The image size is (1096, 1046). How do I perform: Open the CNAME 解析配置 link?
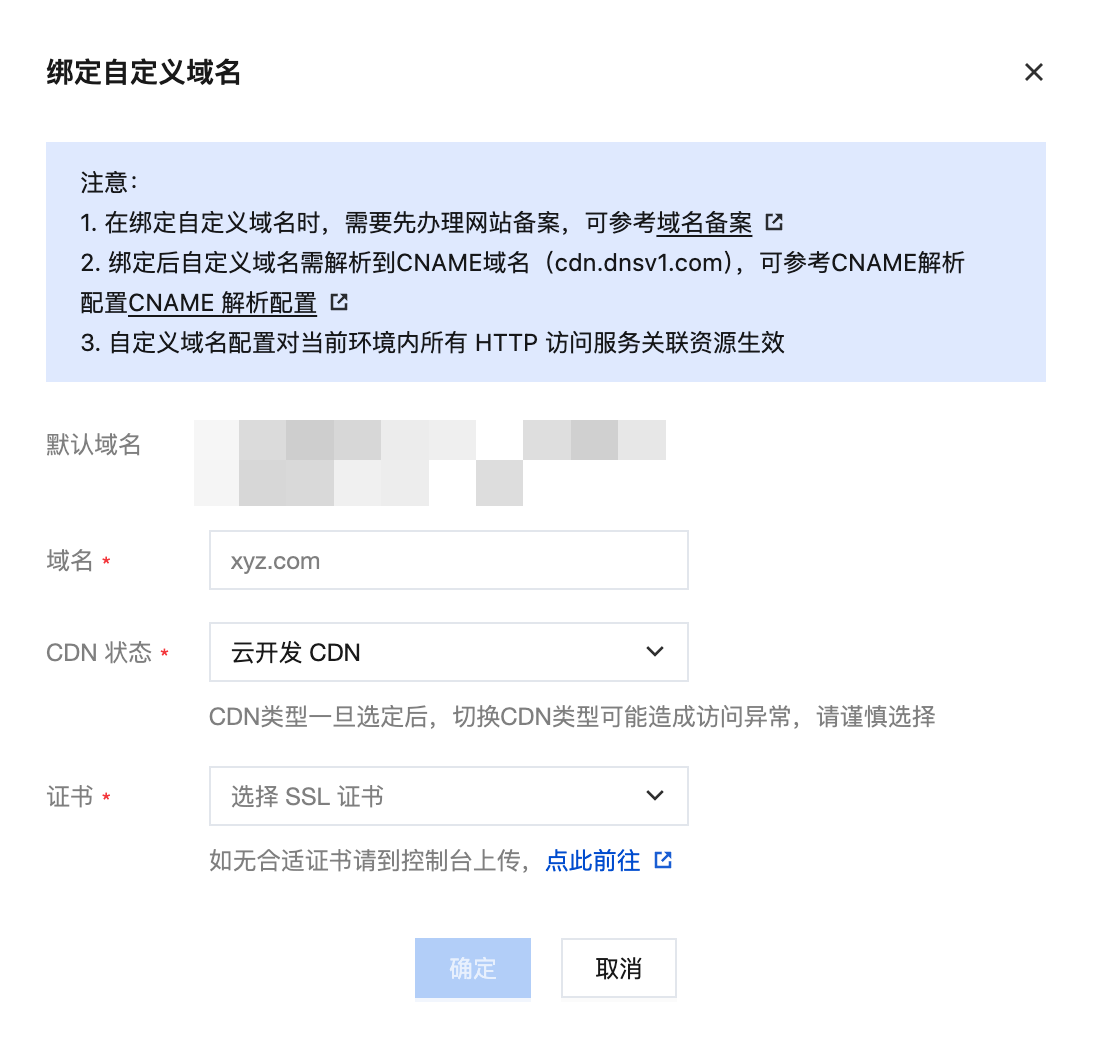pyautogui.click(x=222, y=302)
